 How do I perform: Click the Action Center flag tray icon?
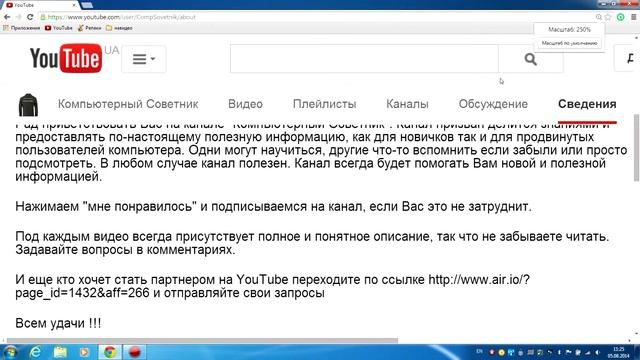pyautogui.click(x=569, y=352)
